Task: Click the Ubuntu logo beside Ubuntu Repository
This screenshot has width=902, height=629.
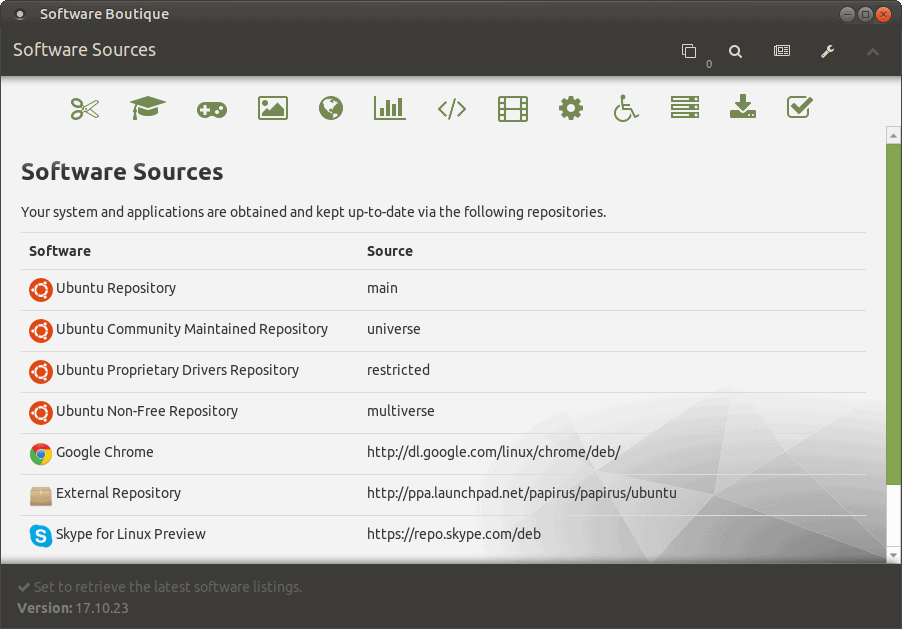Action: [x=41, y=289]
